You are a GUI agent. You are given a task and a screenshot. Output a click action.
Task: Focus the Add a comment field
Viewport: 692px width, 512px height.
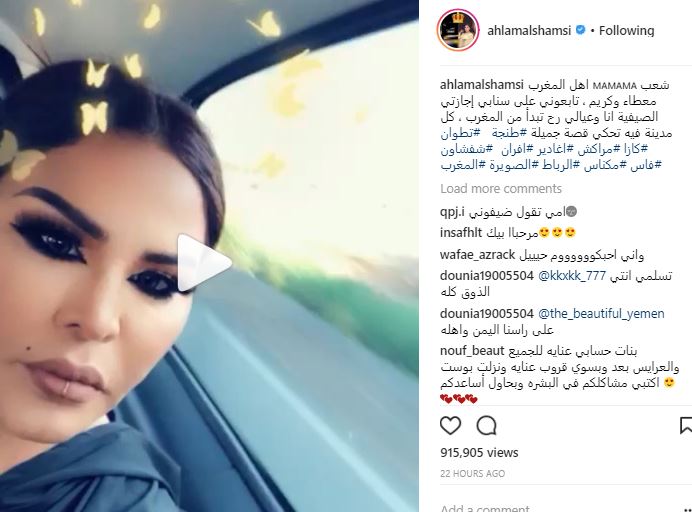coord(565,508)
